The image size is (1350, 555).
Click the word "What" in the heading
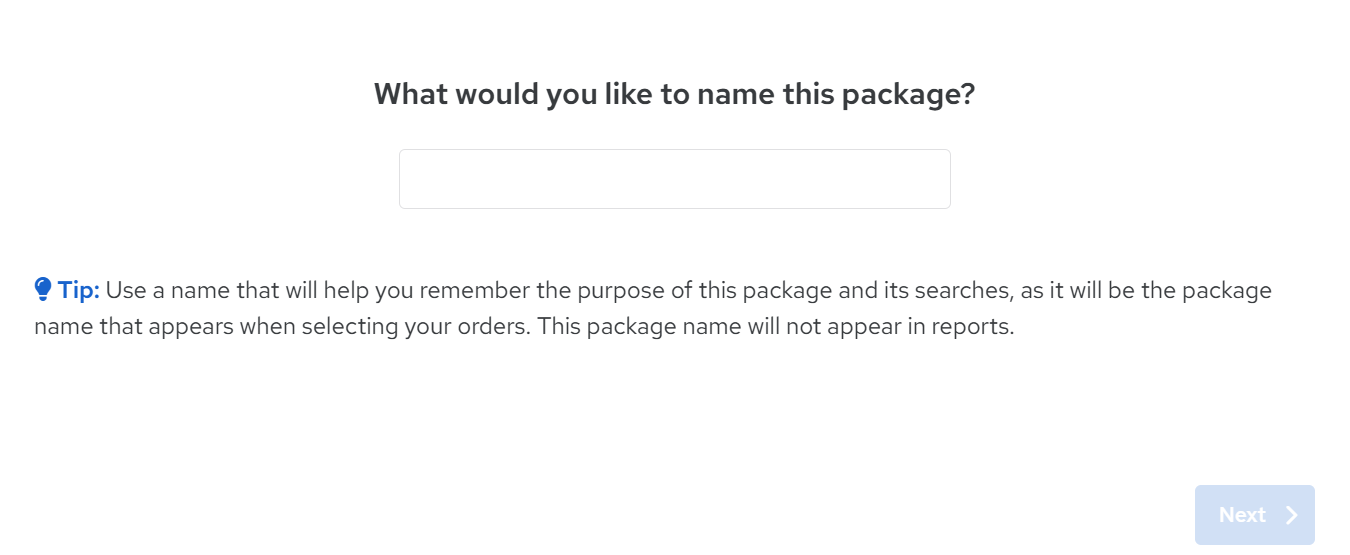click(x=408, y=95)
